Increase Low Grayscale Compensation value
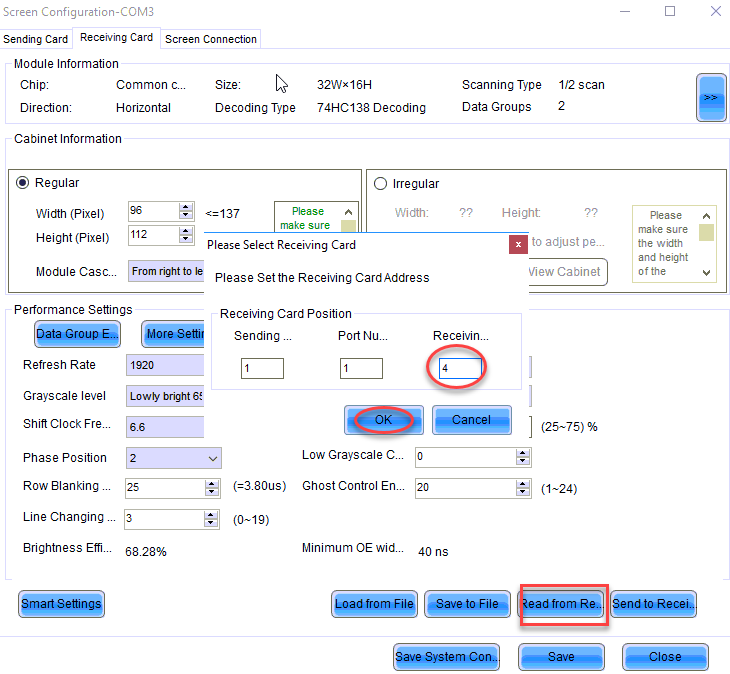The width and height of the screenshot is (730, 674). [x=523, y=453]
